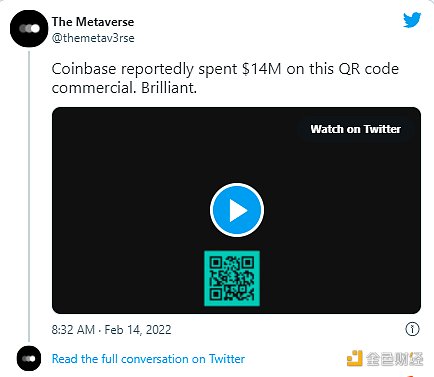Image resolution: width=434 pixels, height=377 pixels.
Task: Click the golden 金色财经 logo icon
Action: coord(355,358)
